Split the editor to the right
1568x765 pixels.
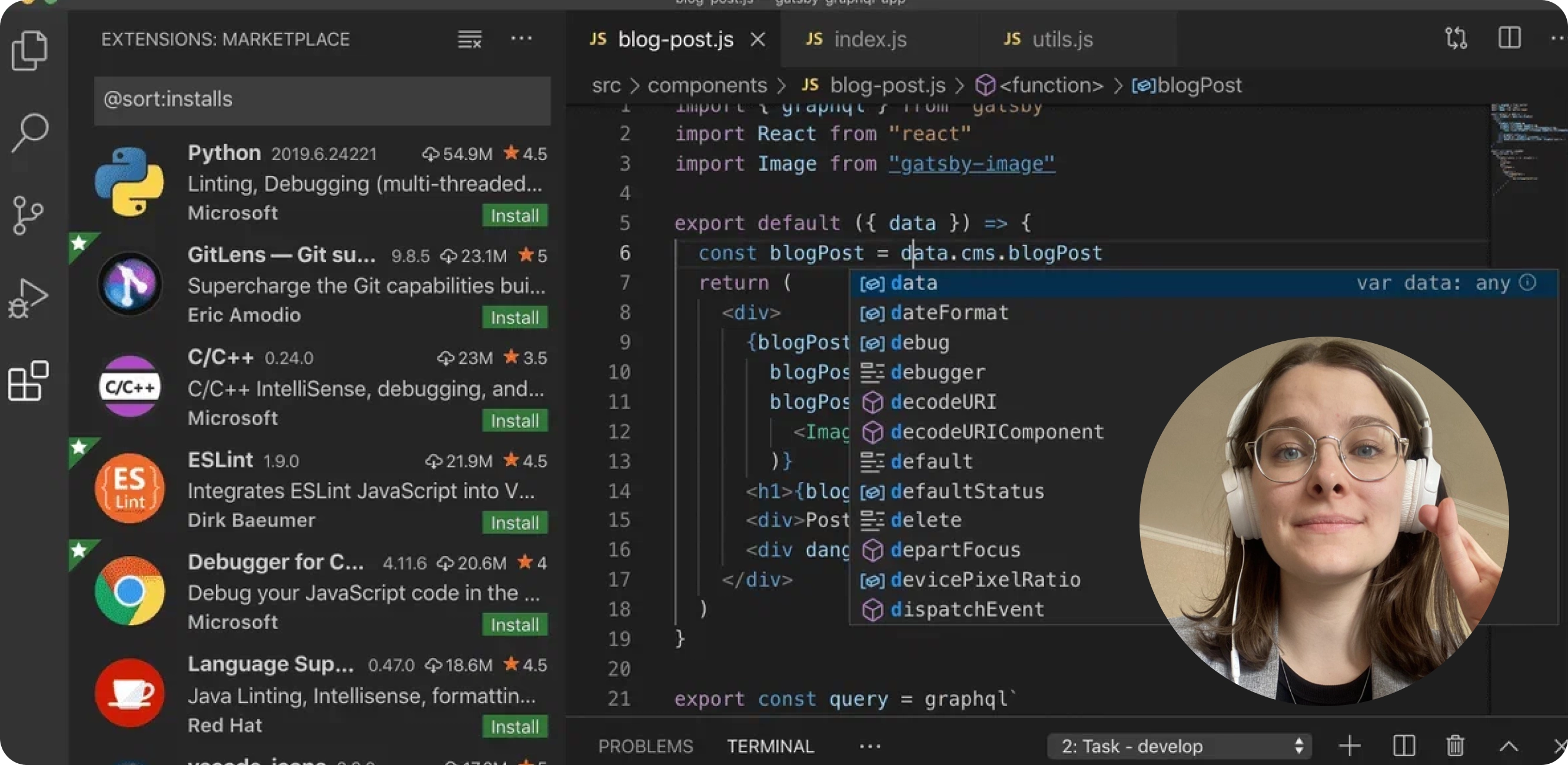tap(1510, 38)
